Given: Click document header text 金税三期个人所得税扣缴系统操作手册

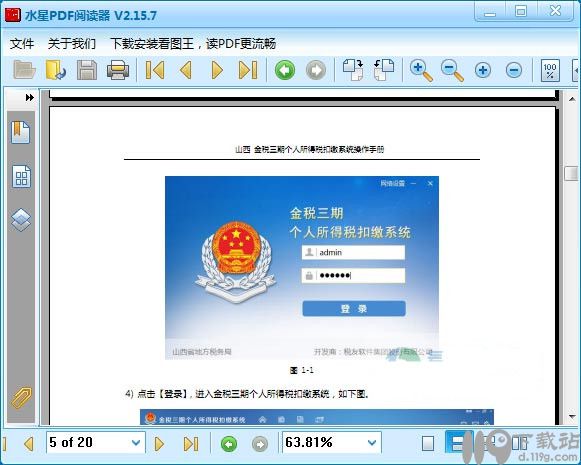Looking at the screenshot, I should tap(319, 149).
